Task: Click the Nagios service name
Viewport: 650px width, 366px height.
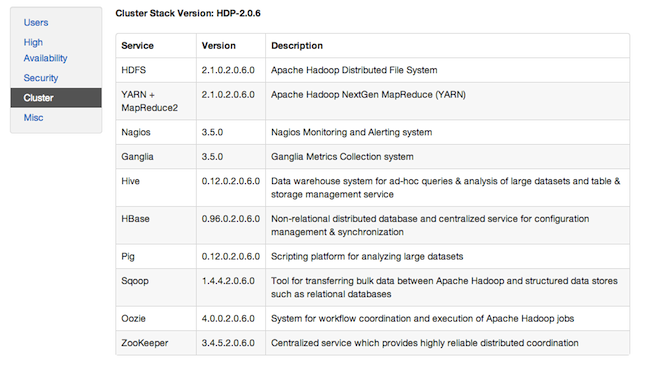Action: click(136, 132)
